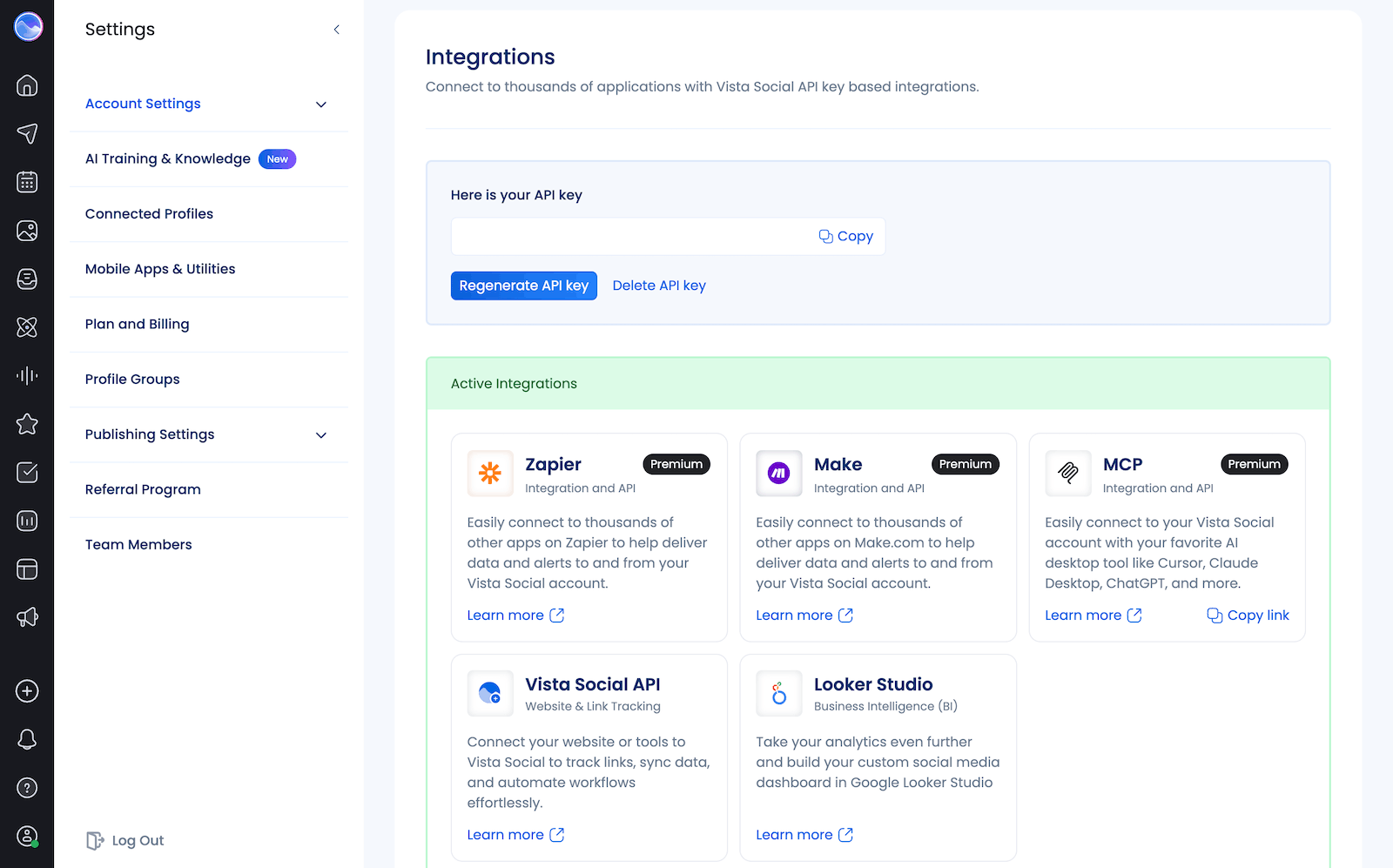Open Vista Social API Learn more link

coord(515,835)
